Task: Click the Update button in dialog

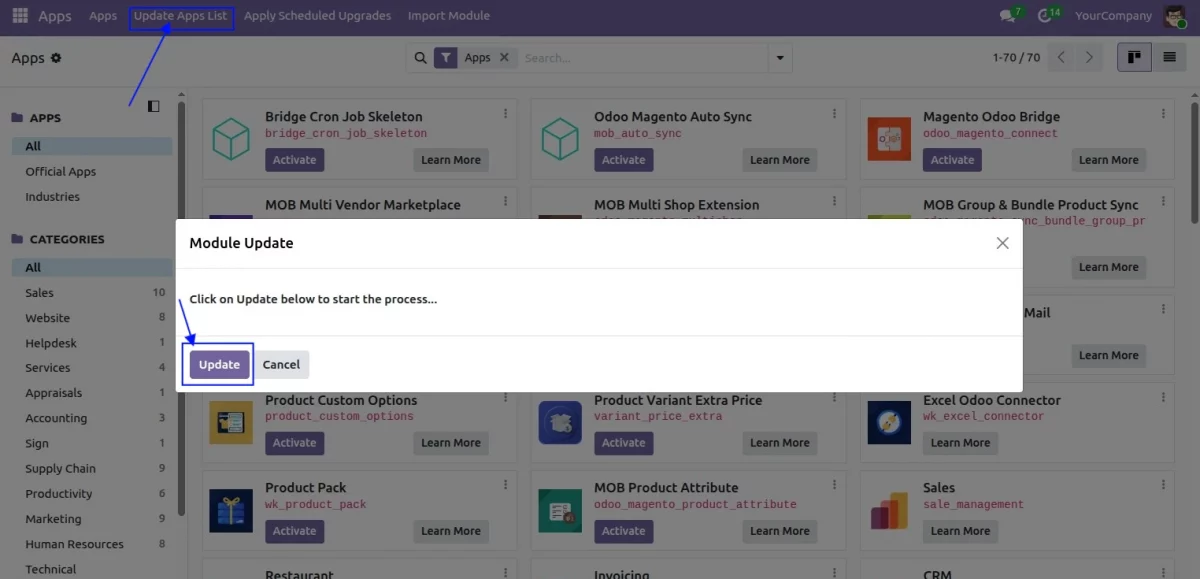Action: click(x=219, y=365)
